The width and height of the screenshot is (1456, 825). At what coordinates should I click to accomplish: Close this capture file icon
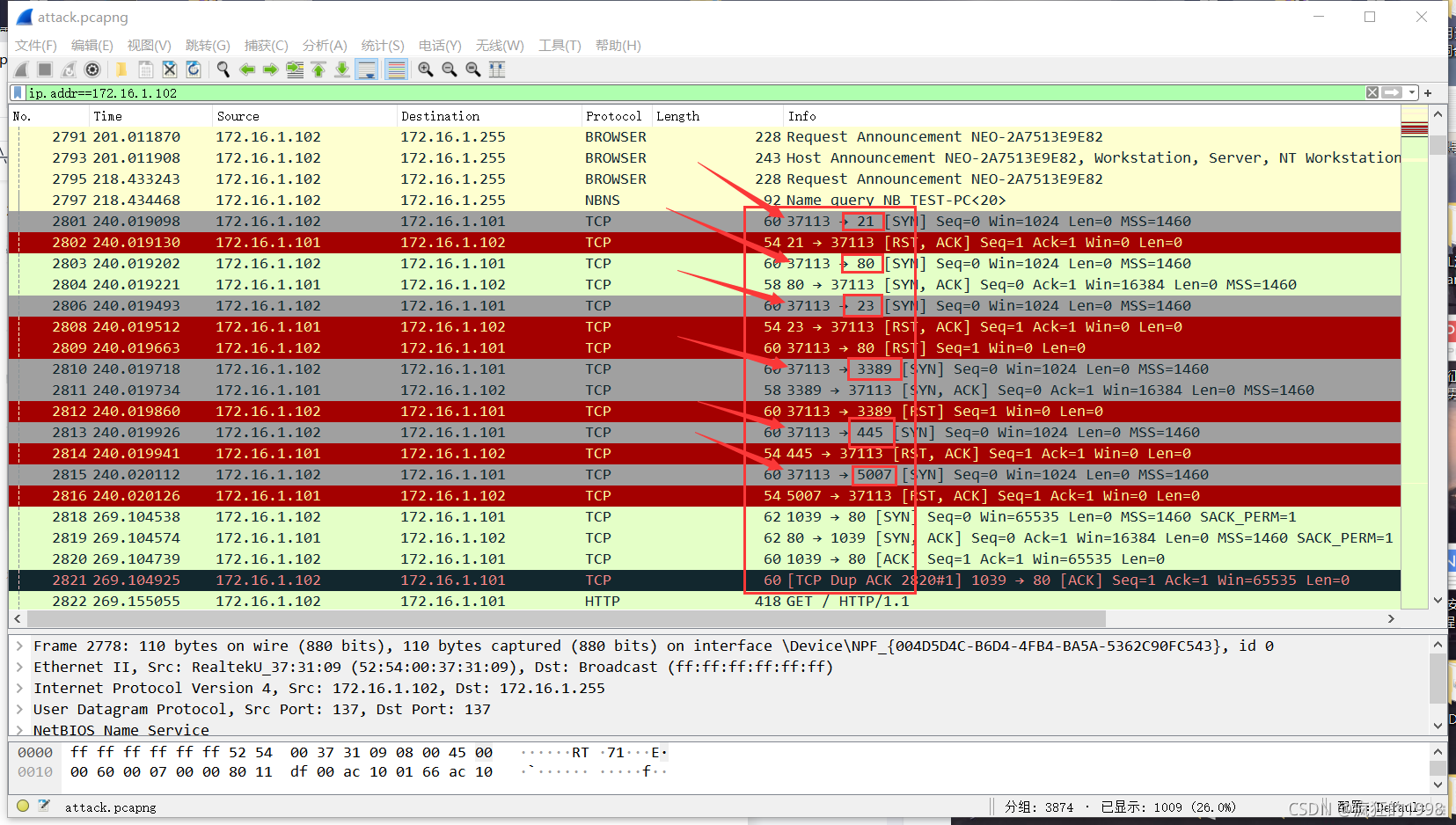click(x=170, y=69)
